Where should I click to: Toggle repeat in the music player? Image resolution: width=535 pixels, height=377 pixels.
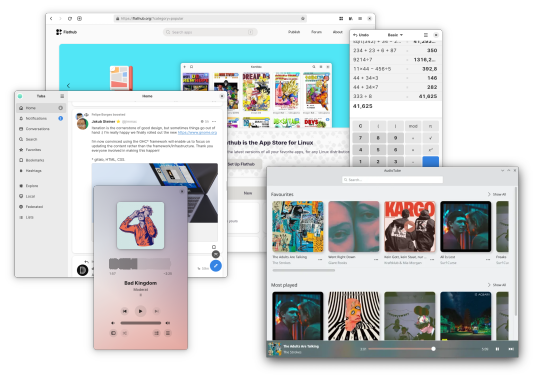(113, 333)
